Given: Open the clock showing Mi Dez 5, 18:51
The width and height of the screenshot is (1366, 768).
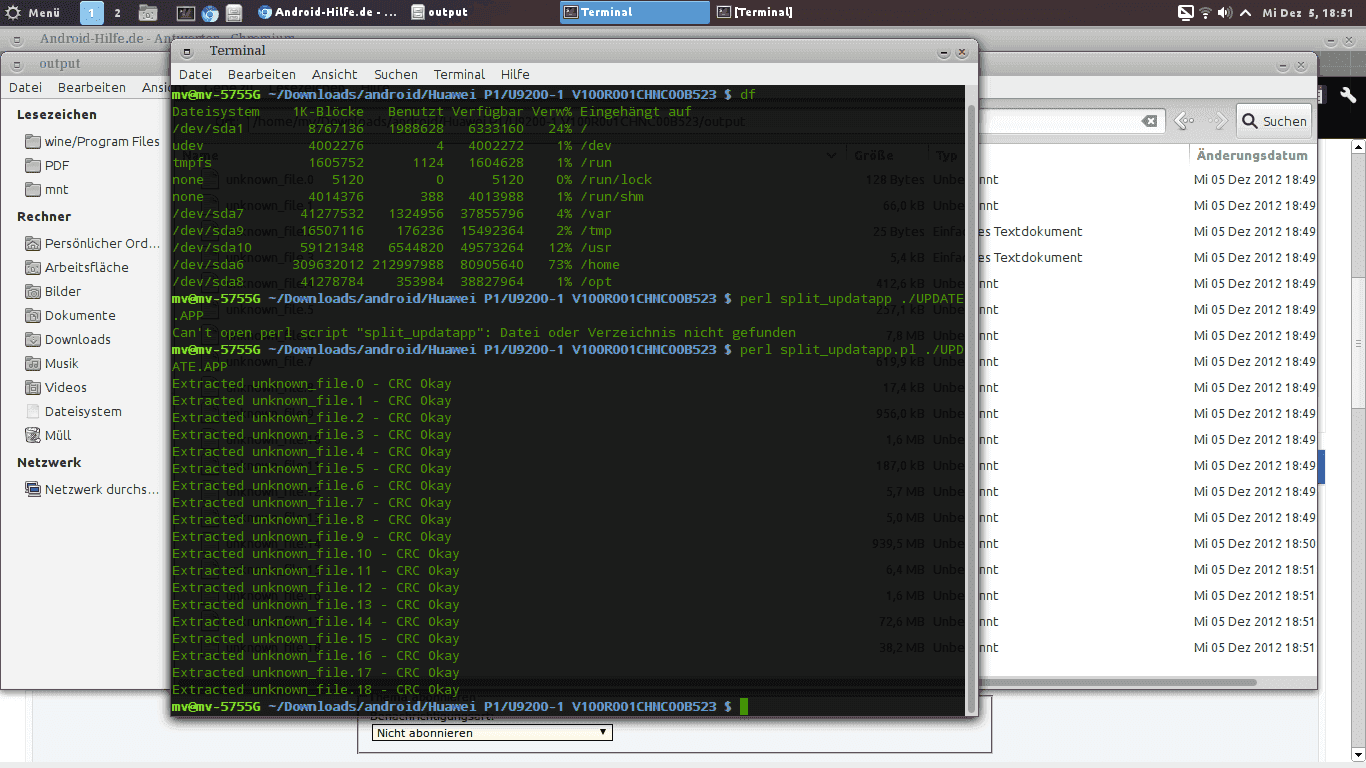Looking at the screenshot, I should click(x=1310, y=13).
